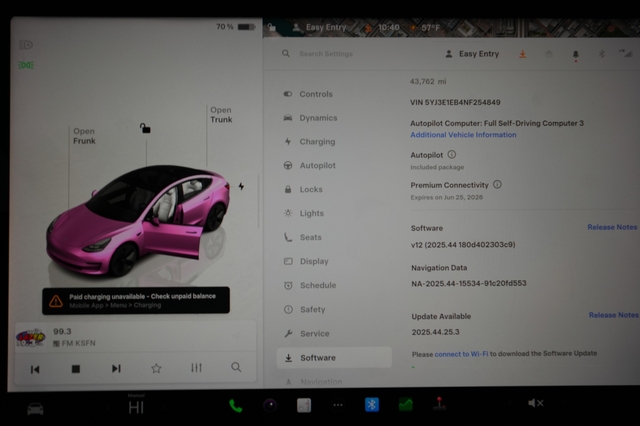The height and width of the screenshot is (426, 640).
Task: Tap Open Frunk on the car view
Action: (84, 136)
